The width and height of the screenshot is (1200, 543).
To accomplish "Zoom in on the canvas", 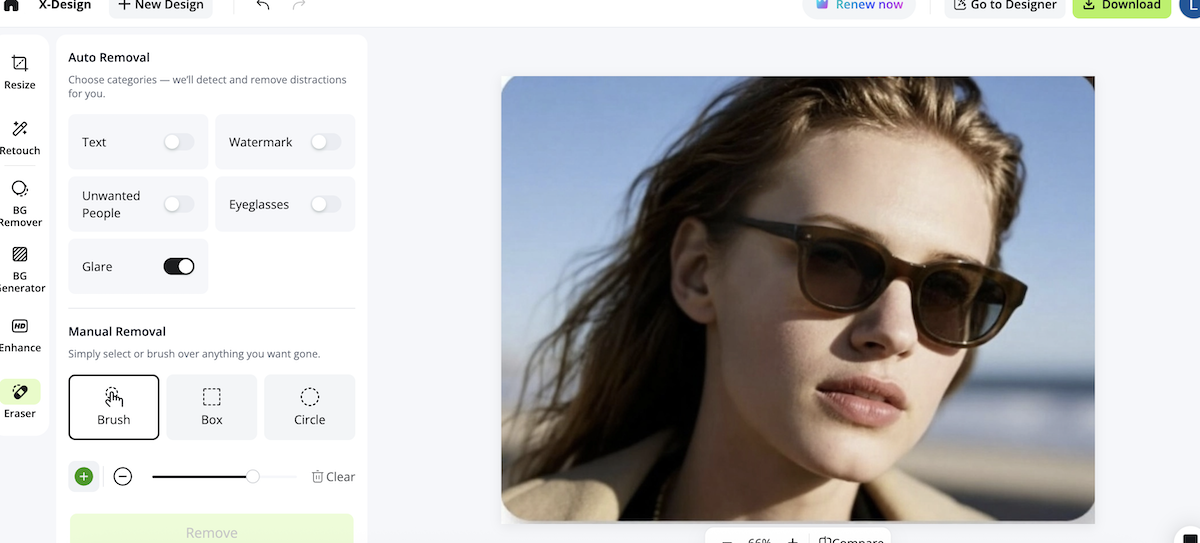I will pyautogui.click(x=792, y=540).
